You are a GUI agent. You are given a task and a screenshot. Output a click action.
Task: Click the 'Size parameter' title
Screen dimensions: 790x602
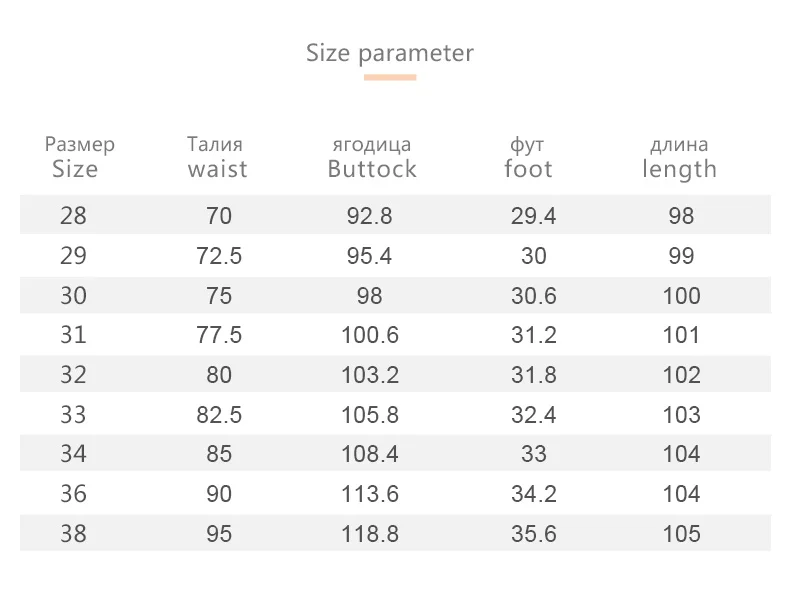[x=389, y=53]
